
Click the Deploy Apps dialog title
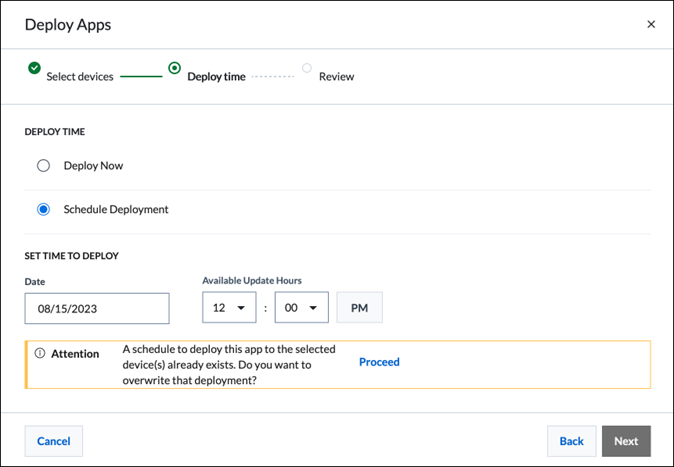tap(68, 24)
